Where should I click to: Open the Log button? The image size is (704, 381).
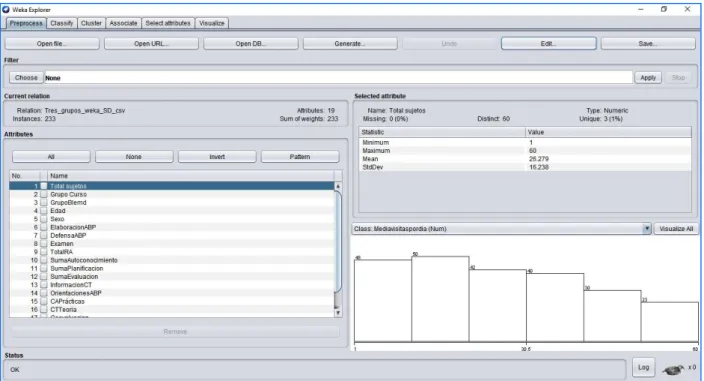pos(643,368)
